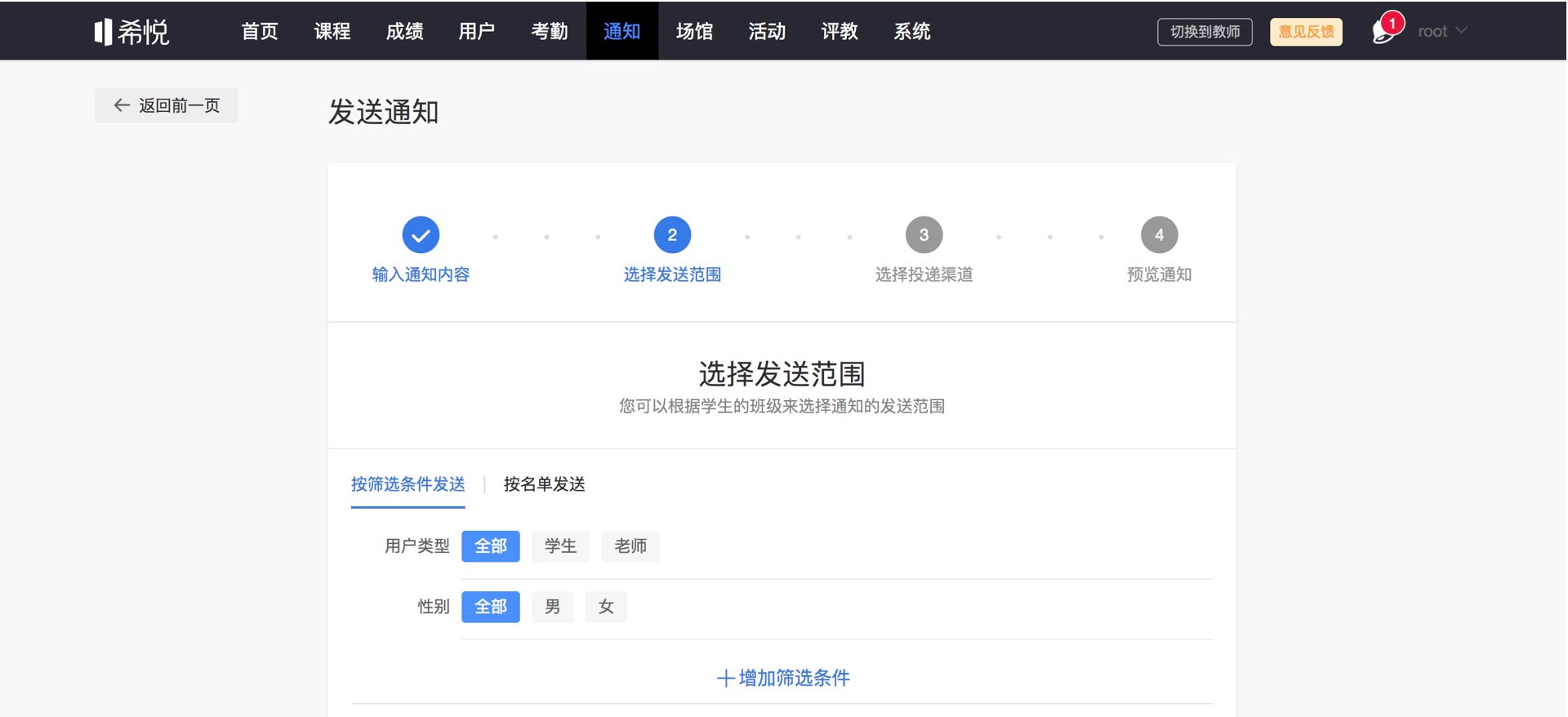1568x717 pixels.
Task: Add a filter via 增加筛选条件
Action: [x=782, y=678]
